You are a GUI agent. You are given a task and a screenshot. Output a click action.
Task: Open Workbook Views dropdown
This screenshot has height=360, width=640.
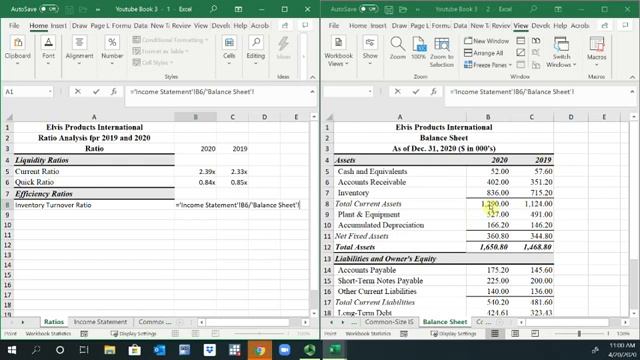point(338,52)
